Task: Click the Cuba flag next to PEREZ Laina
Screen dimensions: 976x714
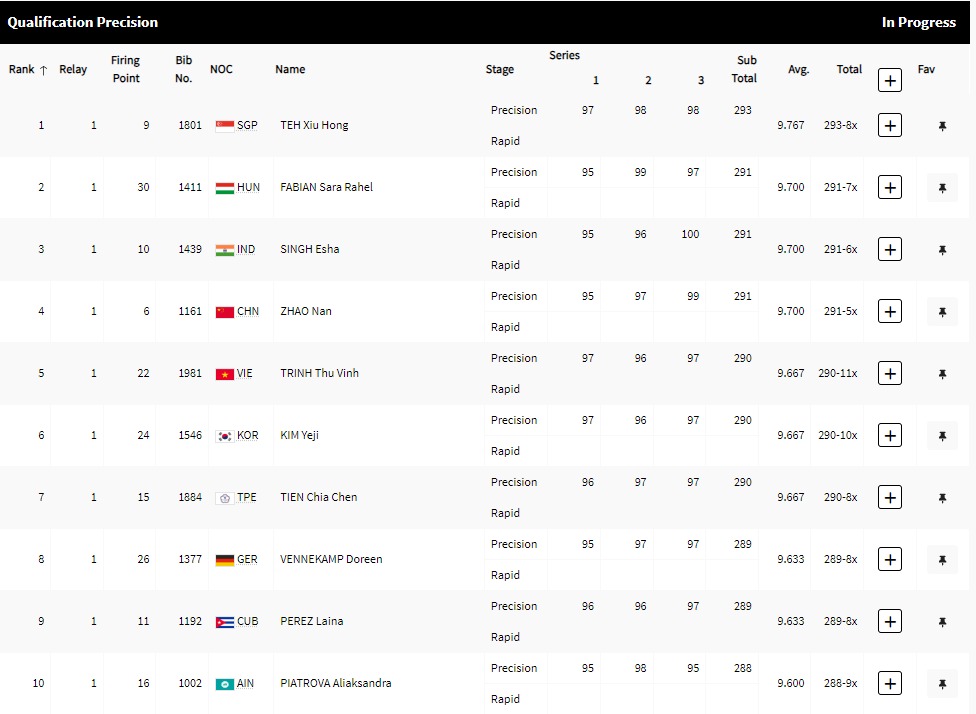Action: [225, 621]
